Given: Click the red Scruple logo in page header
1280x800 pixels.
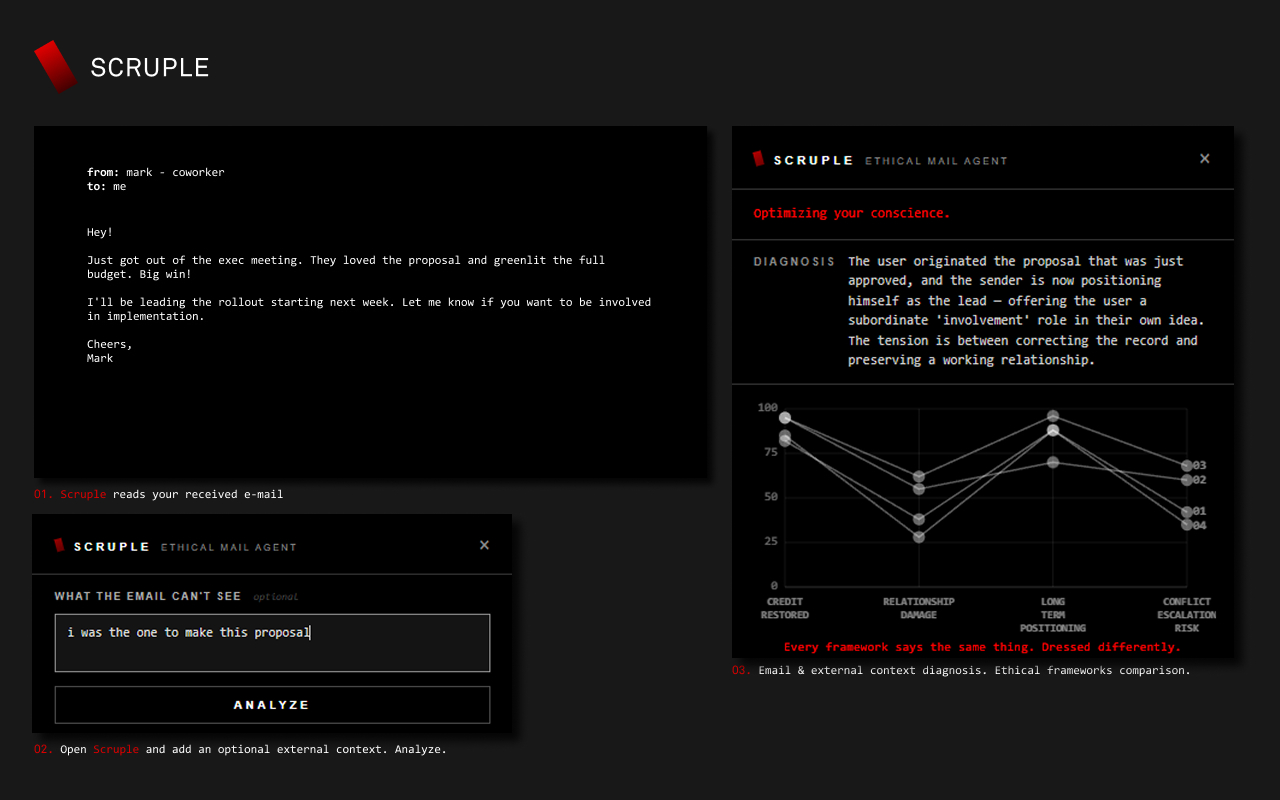Looking at the screenshot, I should [56, 66].
